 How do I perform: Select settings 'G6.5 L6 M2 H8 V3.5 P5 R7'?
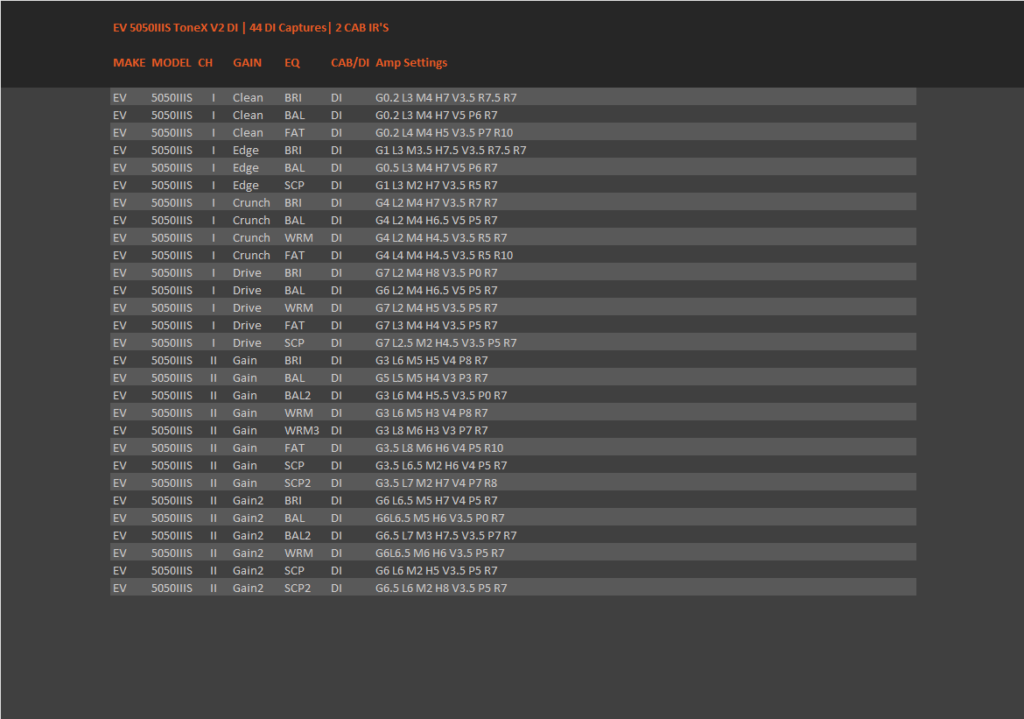tap(441, 588)
